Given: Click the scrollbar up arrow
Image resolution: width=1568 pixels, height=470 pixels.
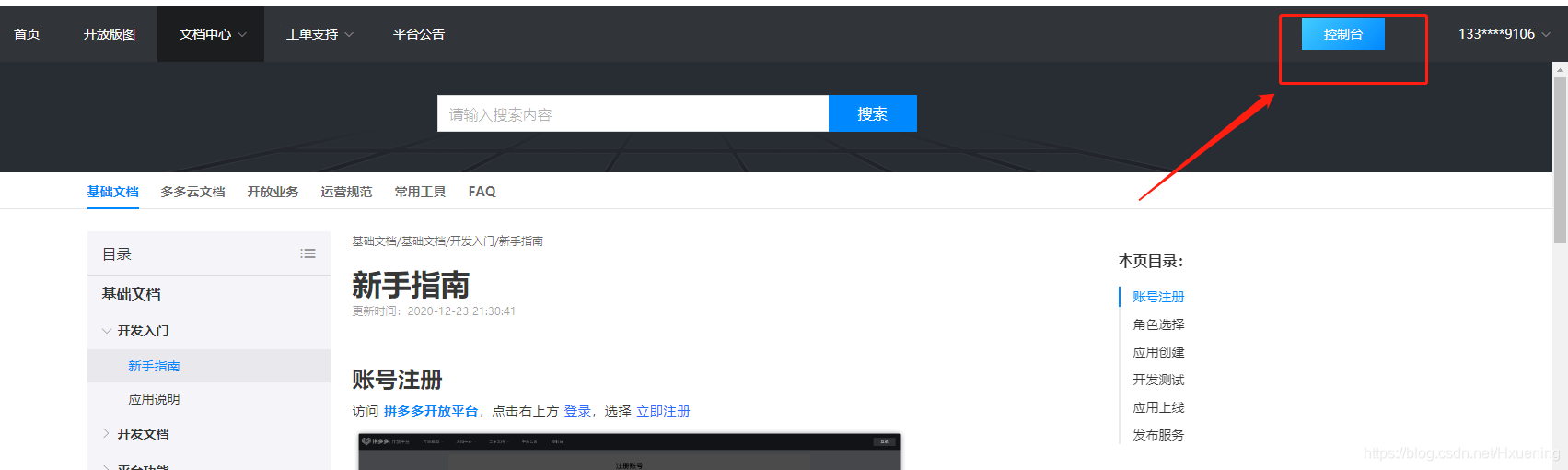Looking at the screenshot, I should (x=1560, y=69).
